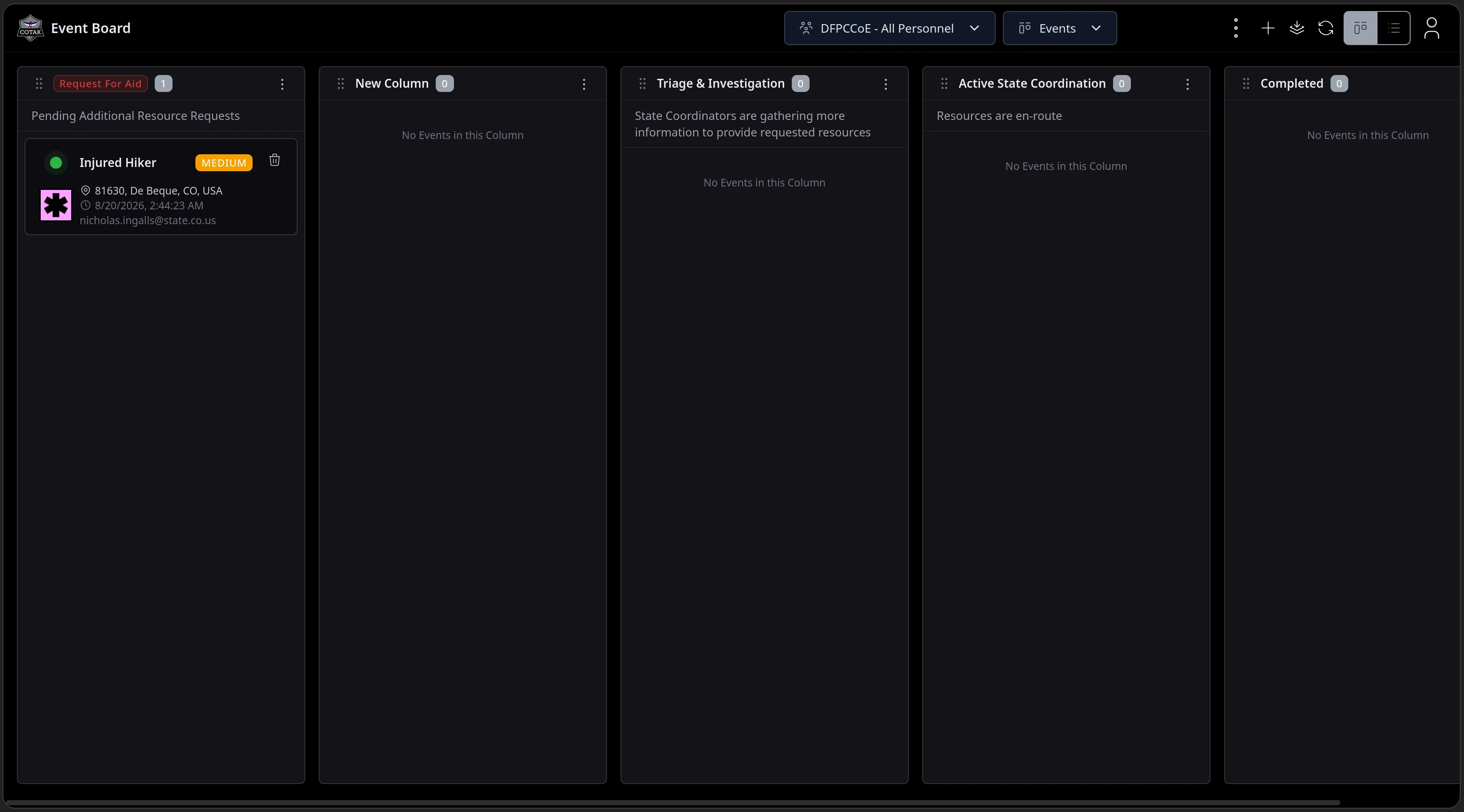This screenshot has width=1464, height=812.
Task: Click the download/import icon in header
Action: [x=1296, y=28]
